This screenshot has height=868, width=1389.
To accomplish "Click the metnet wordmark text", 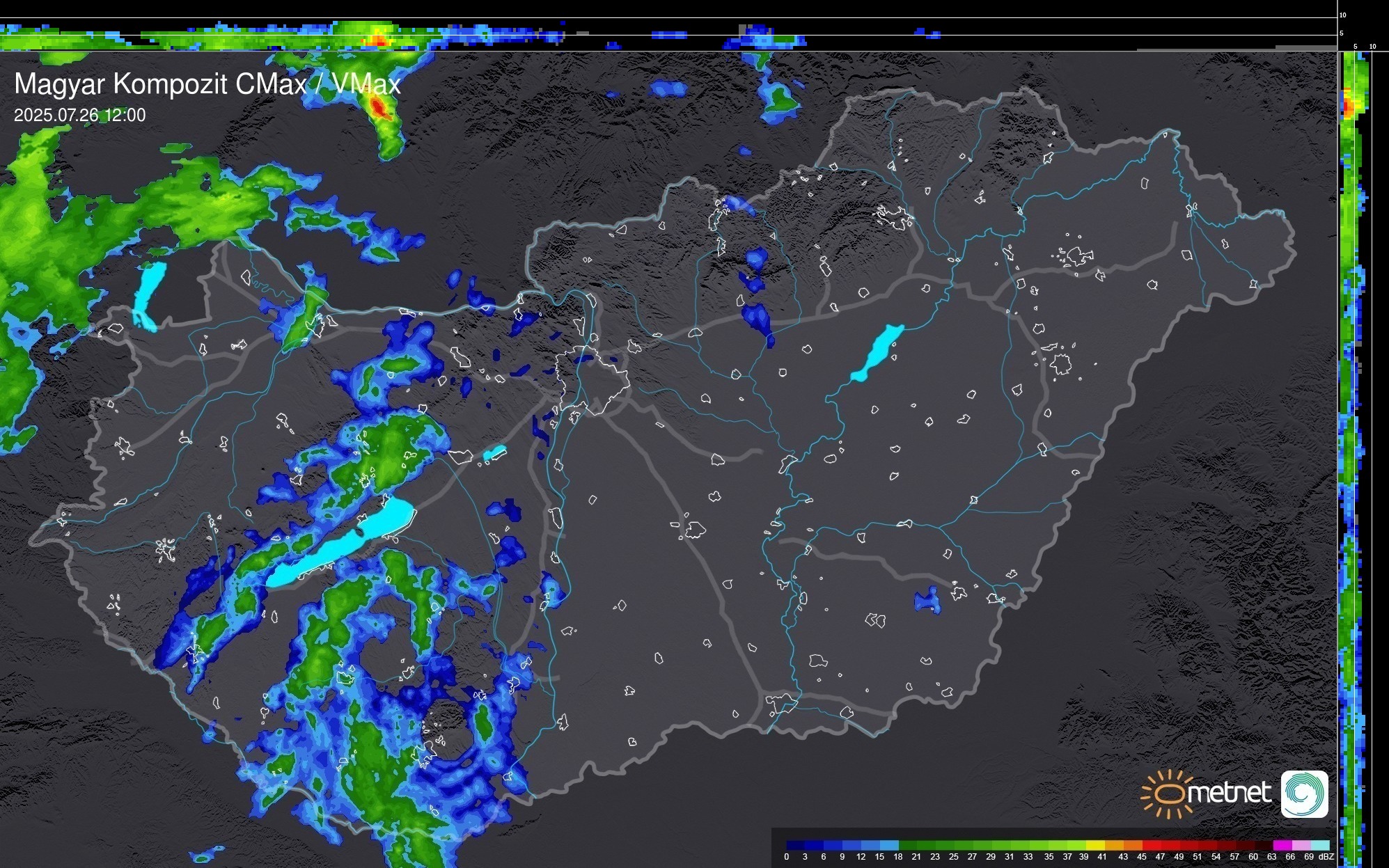I will click(1229, 793).
